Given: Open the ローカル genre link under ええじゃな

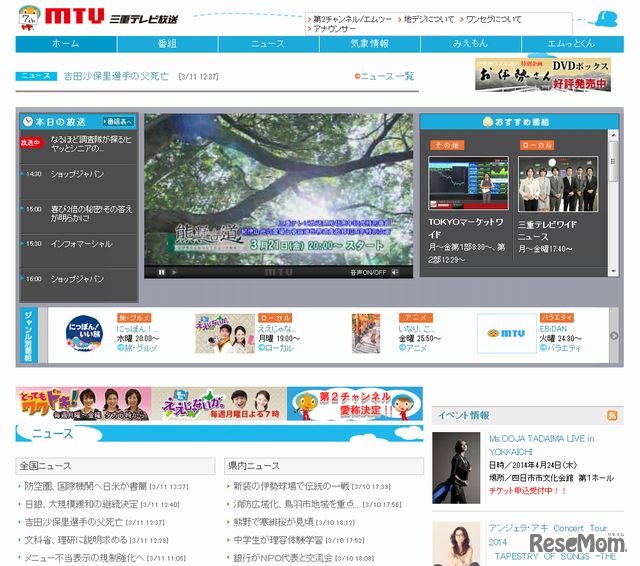Looking at the screenshot, I should click(x=279, y=348).
